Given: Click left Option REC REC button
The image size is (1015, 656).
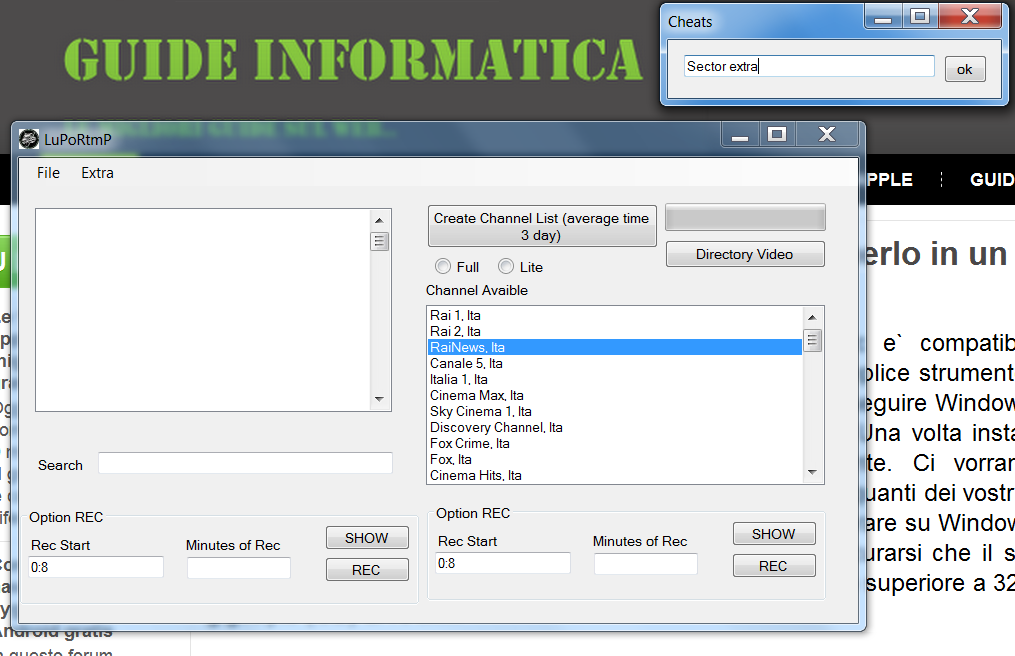Looking at the screenshot, I should (367, 570).
